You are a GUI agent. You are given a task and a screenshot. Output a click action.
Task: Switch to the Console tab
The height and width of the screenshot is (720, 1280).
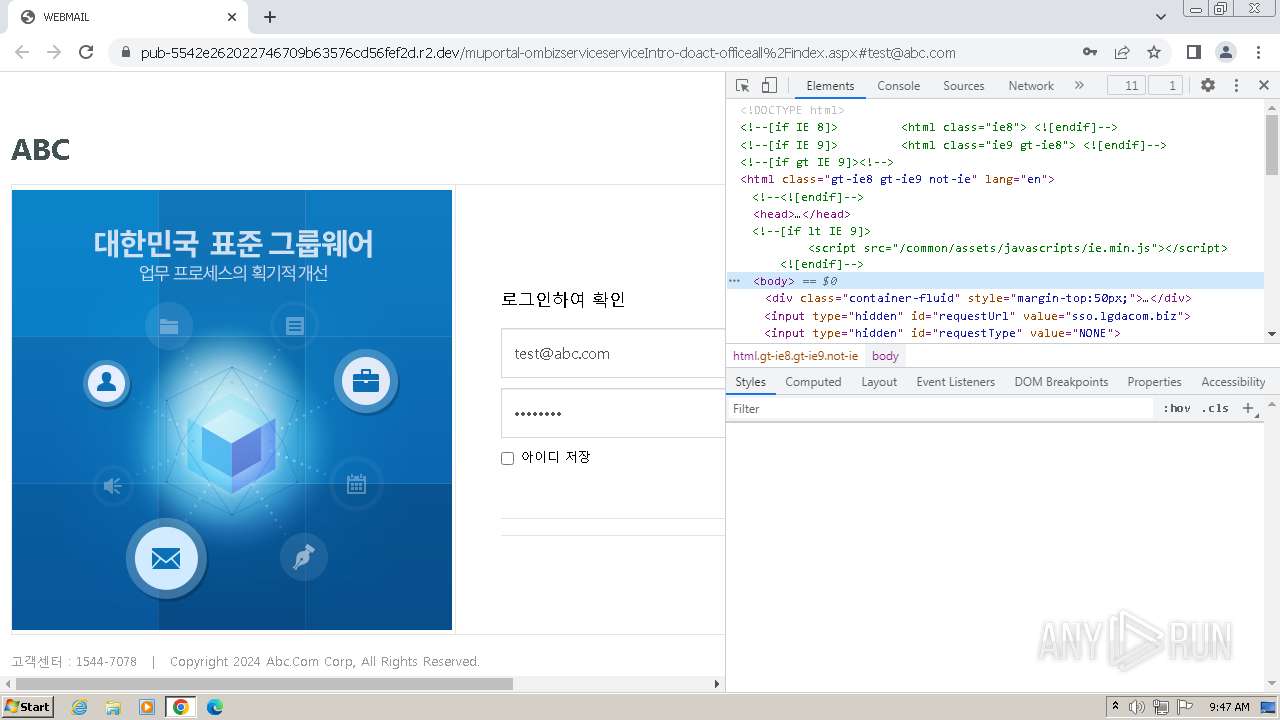click(898, 86)
